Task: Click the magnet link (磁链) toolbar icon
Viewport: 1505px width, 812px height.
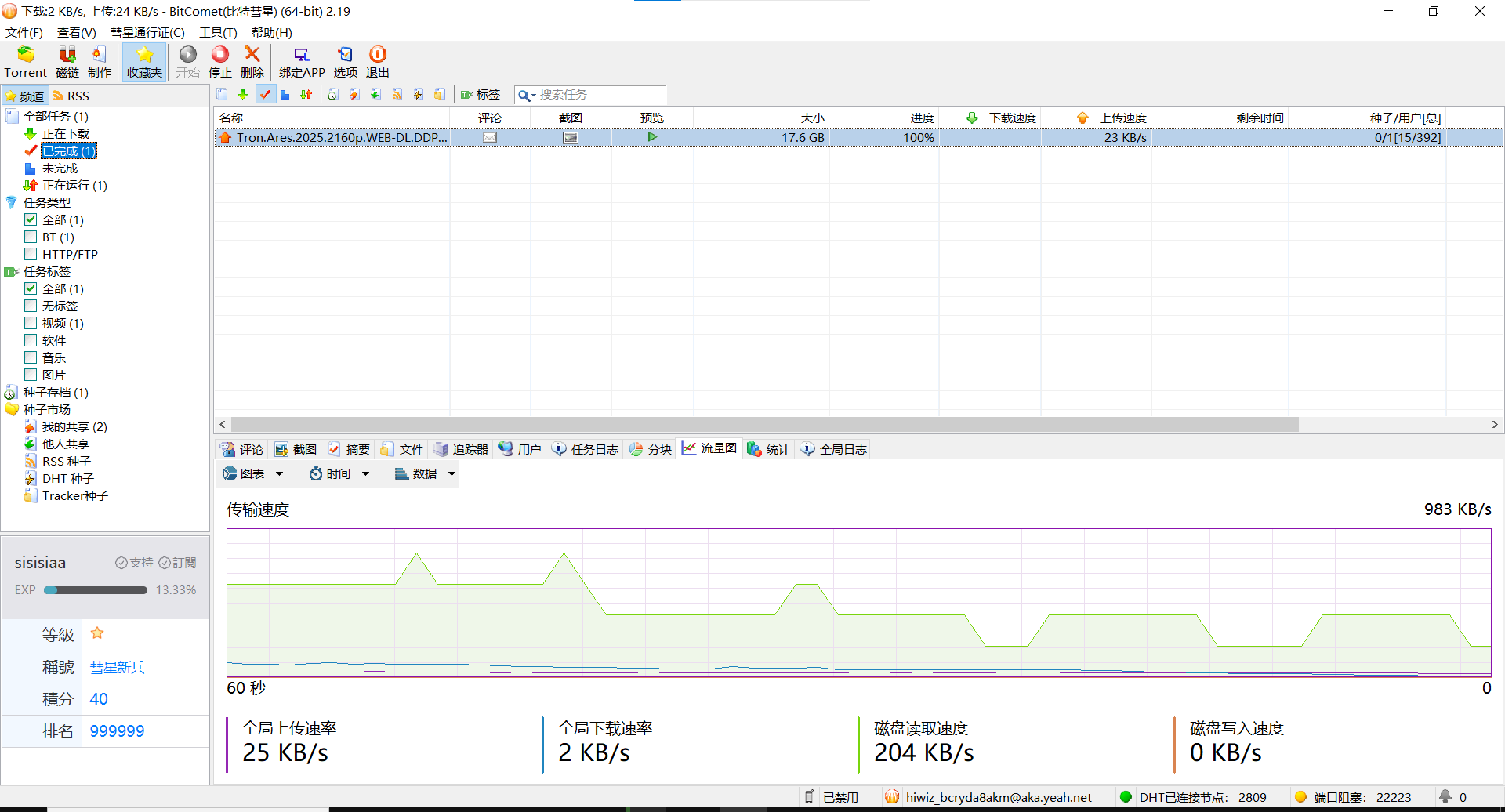Action: click(67, 55)
